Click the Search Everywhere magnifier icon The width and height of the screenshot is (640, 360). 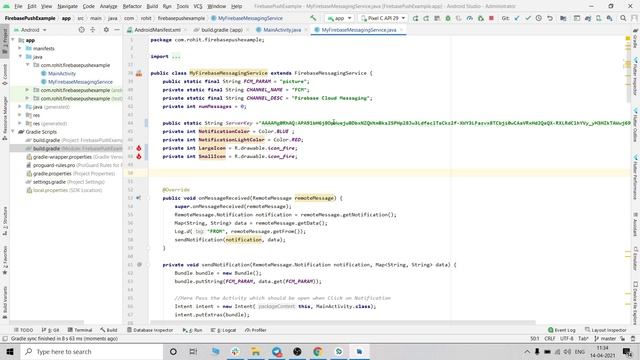click(x=623, y=18)
